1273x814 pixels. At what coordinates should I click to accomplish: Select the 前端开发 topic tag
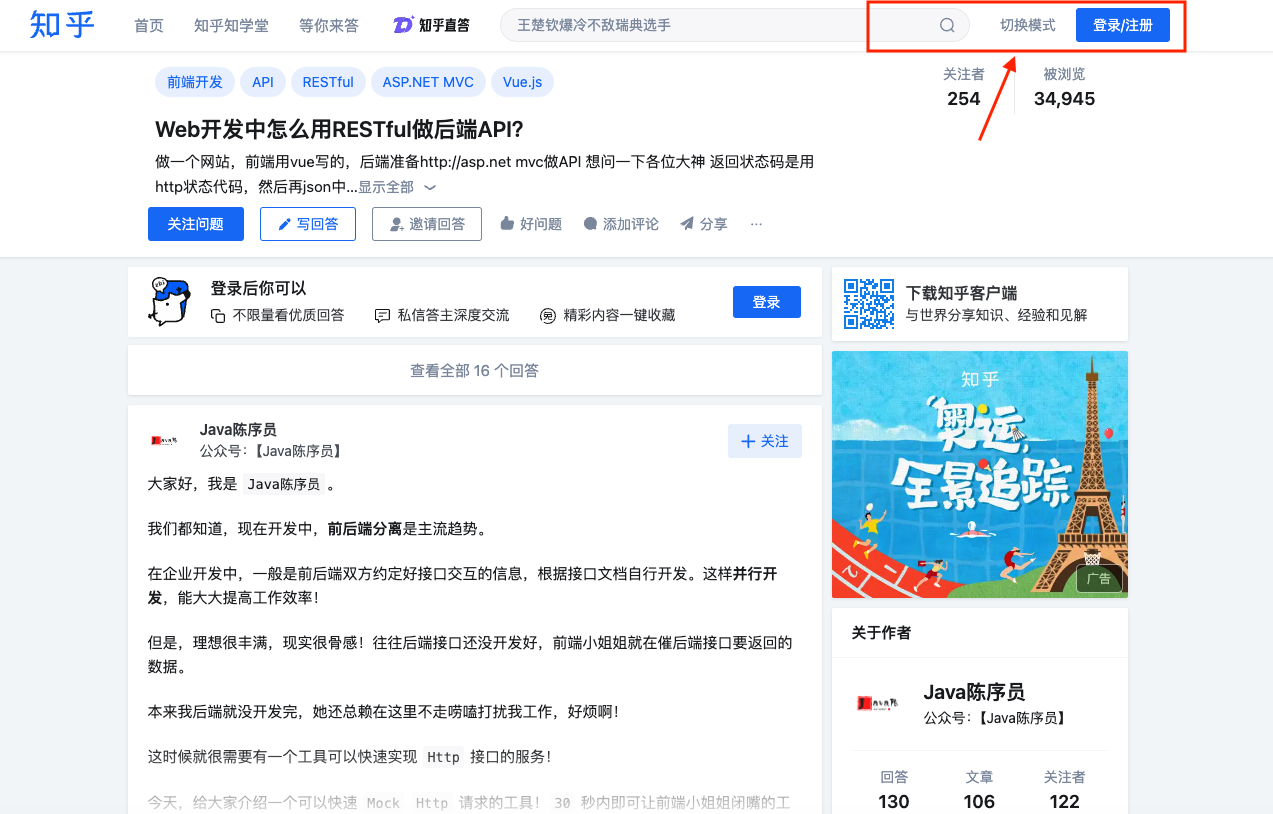click(x=195, y=82)
